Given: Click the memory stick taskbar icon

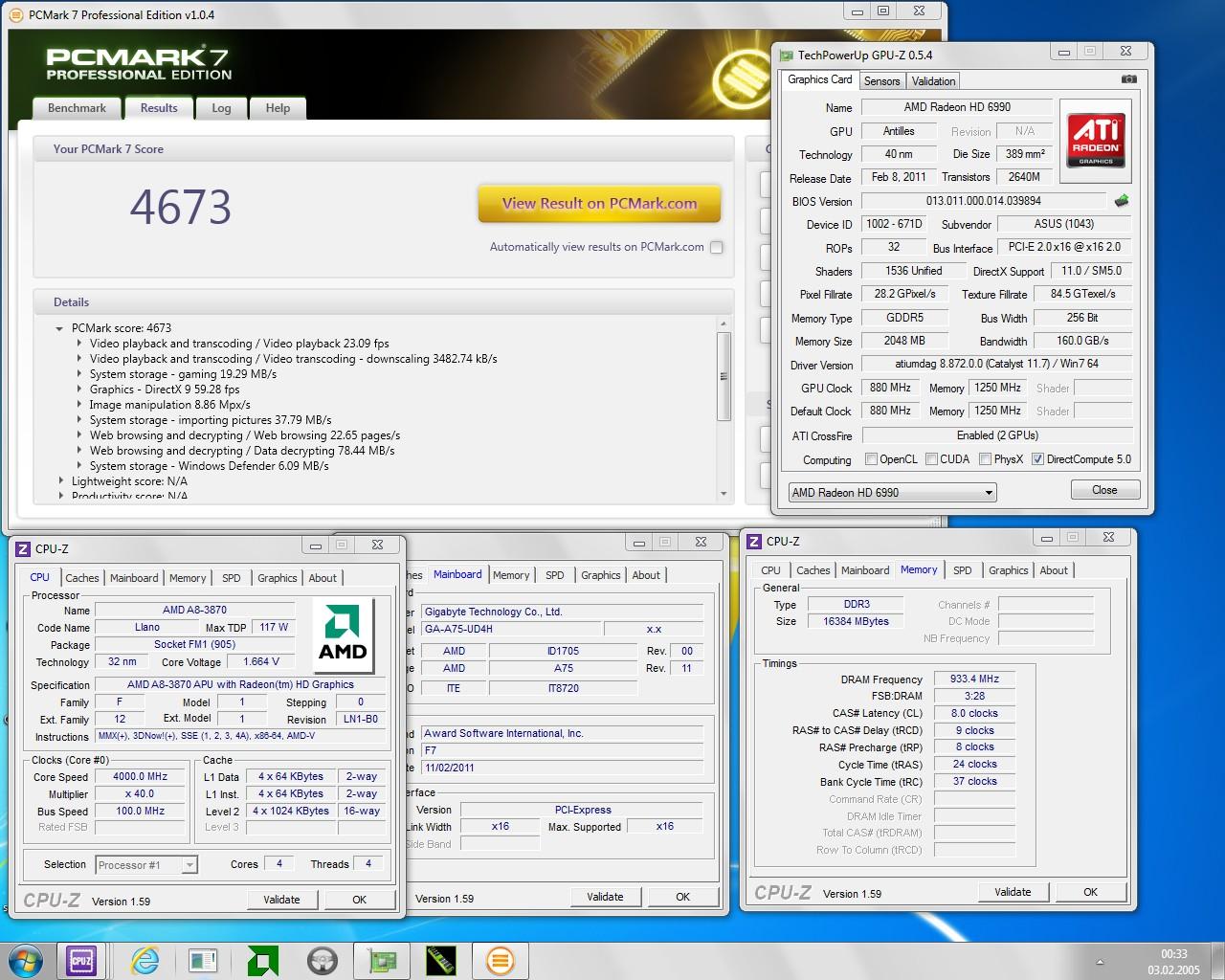Looking at the screenshot, I should tap(440, 960).
